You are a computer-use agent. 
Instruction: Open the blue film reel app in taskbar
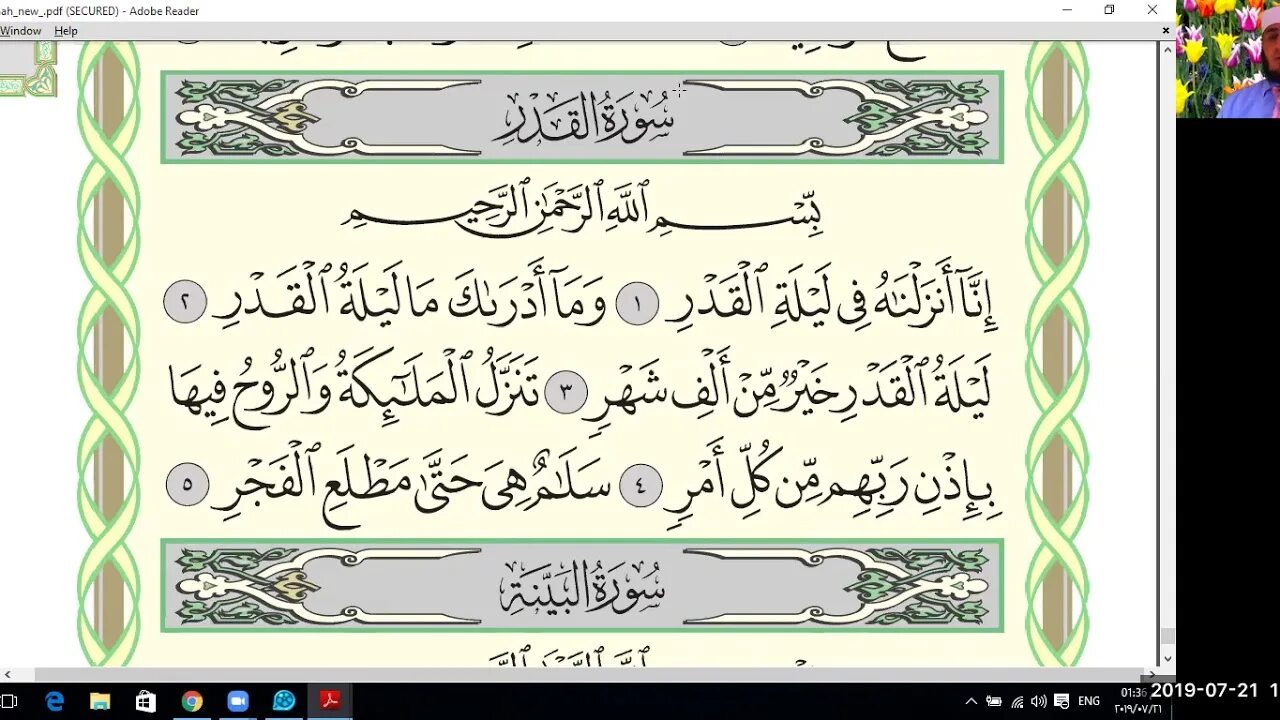point(284,701)
